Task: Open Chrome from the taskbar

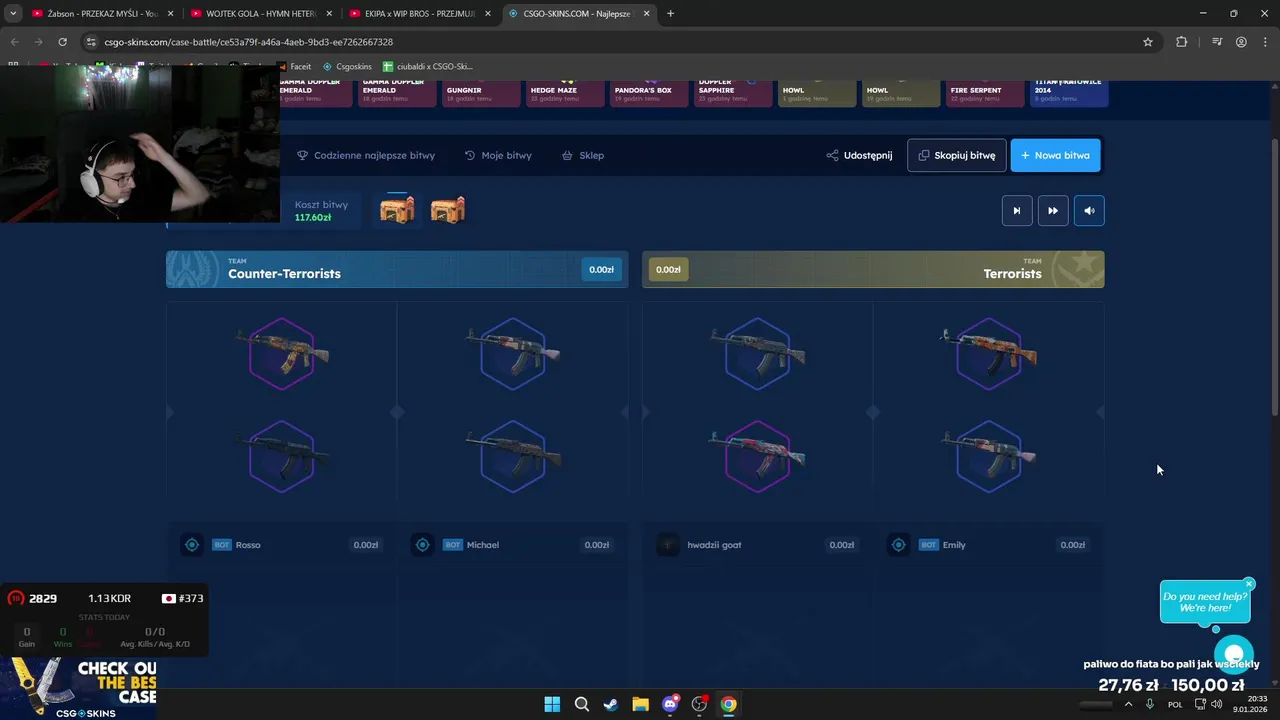Action: [729, 704]
